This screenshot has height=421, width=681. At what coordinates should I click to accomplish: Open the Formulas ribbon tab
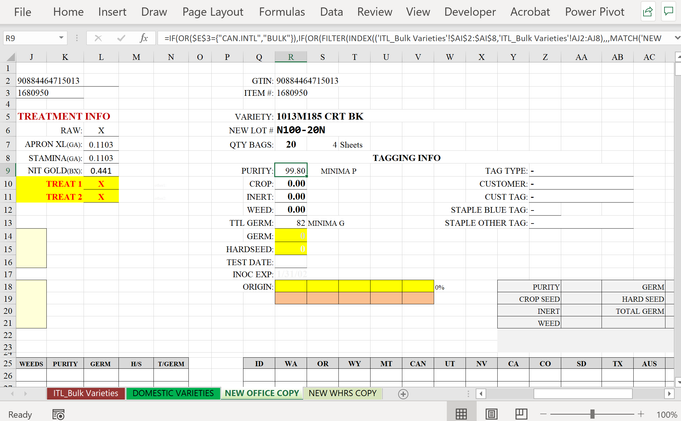282,12
